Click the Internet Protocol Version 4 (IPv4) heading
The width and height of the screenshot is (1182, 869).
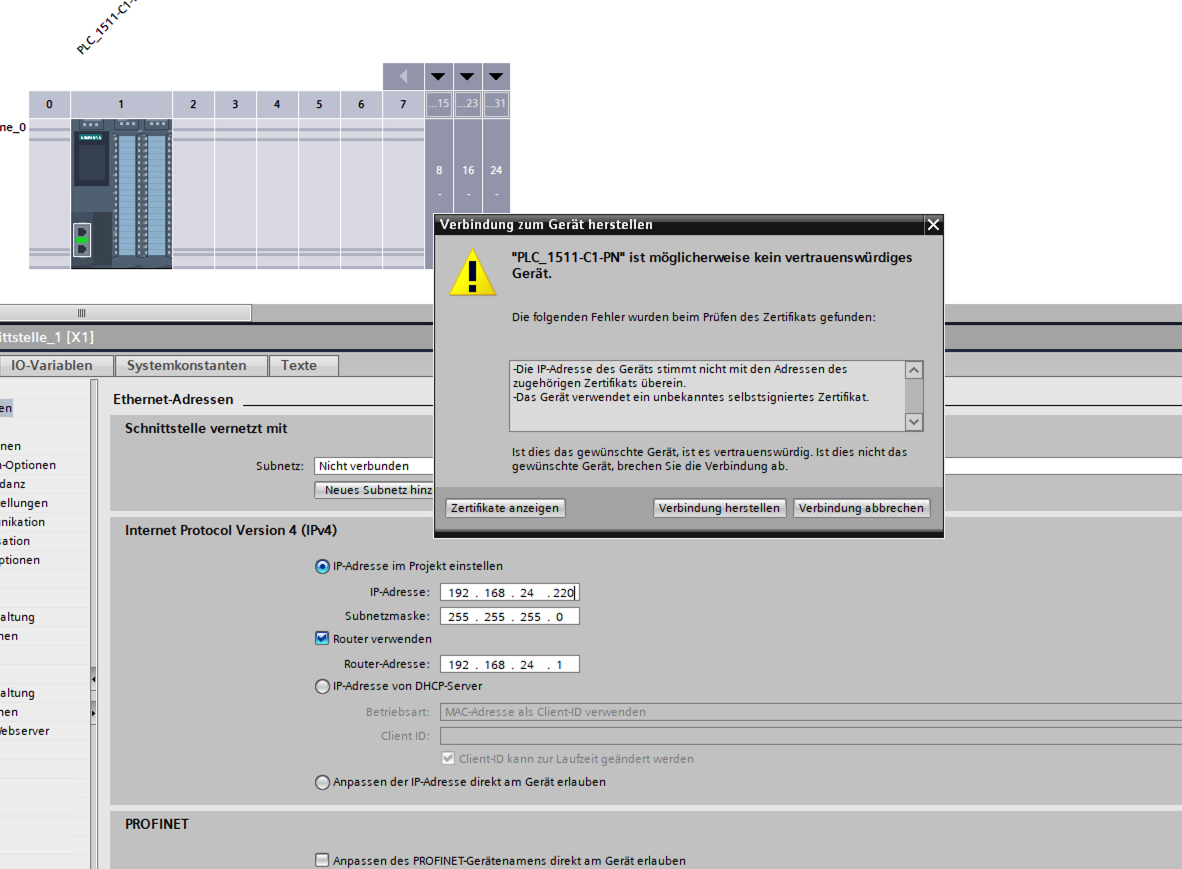point(231,531)
